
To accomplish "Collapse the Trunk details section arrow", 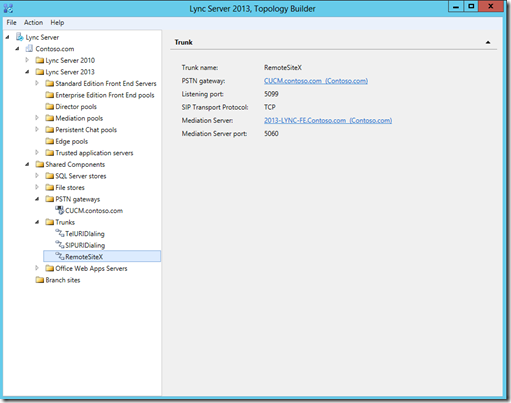I will click(x=488, y=42).
